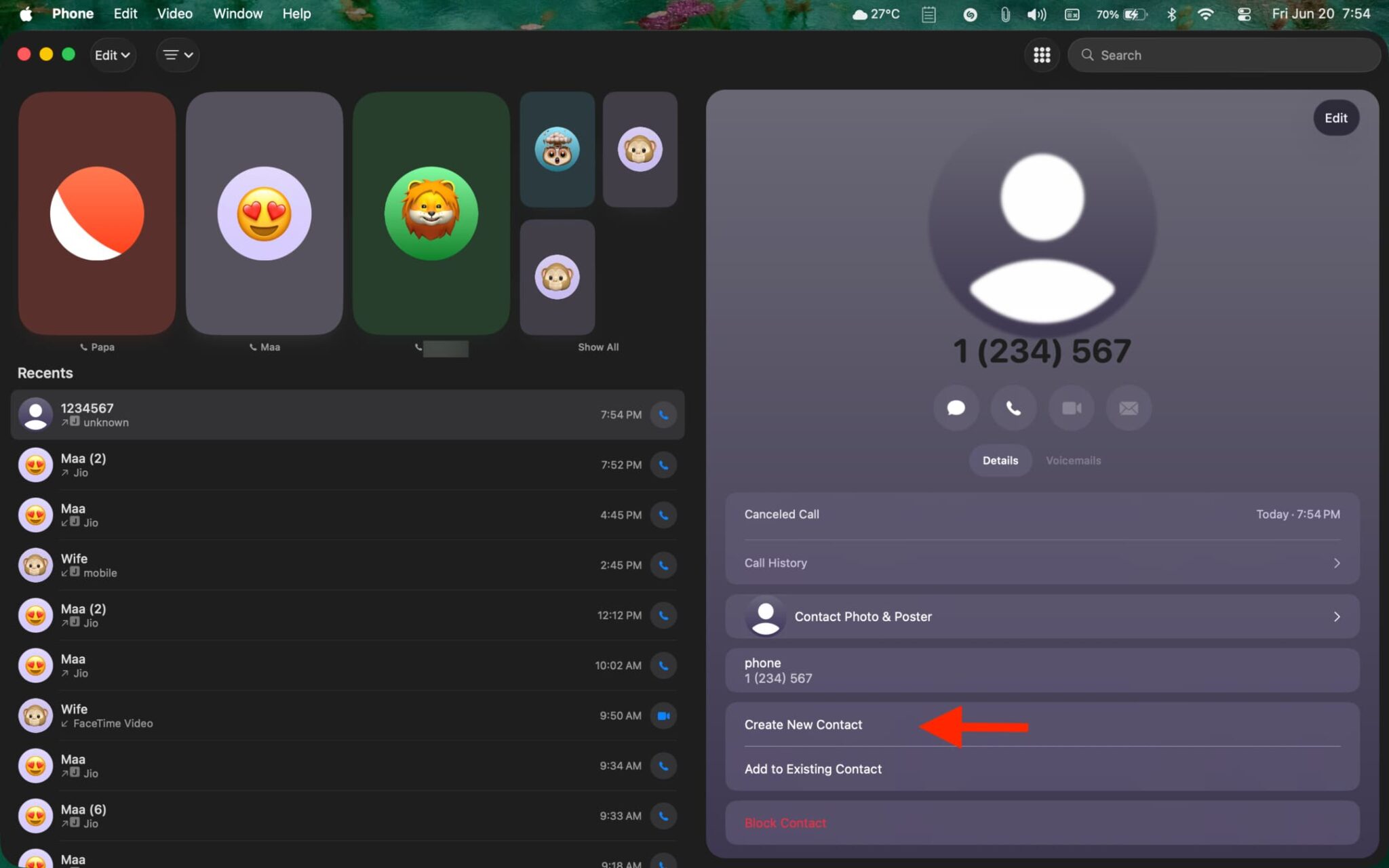The width and height of the screenshot is (1389, 868).
Task: Expand Contact Photo & Poster row
Action: 1042,616
